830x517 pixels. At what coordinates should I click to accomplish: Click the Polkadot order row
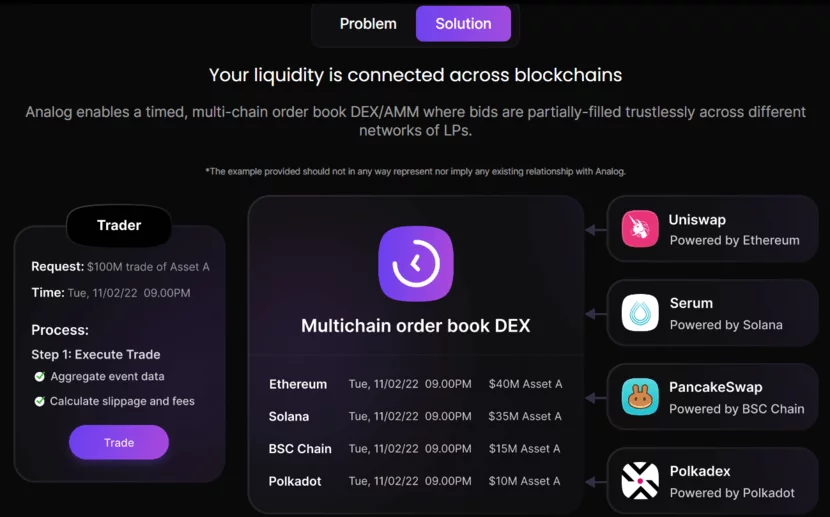click(x=415, y=481)
